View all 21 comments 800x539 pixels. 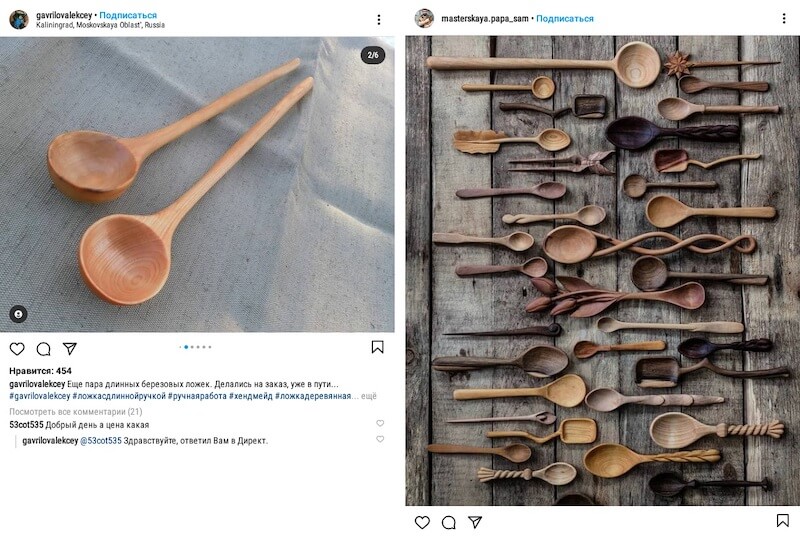pos(76,411)
